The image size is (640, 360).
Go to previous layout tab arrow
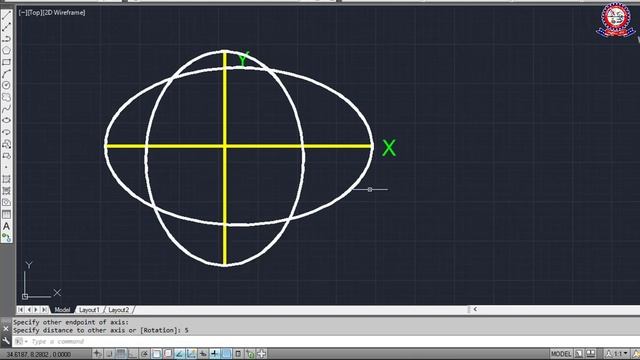(x=29, y=310)
